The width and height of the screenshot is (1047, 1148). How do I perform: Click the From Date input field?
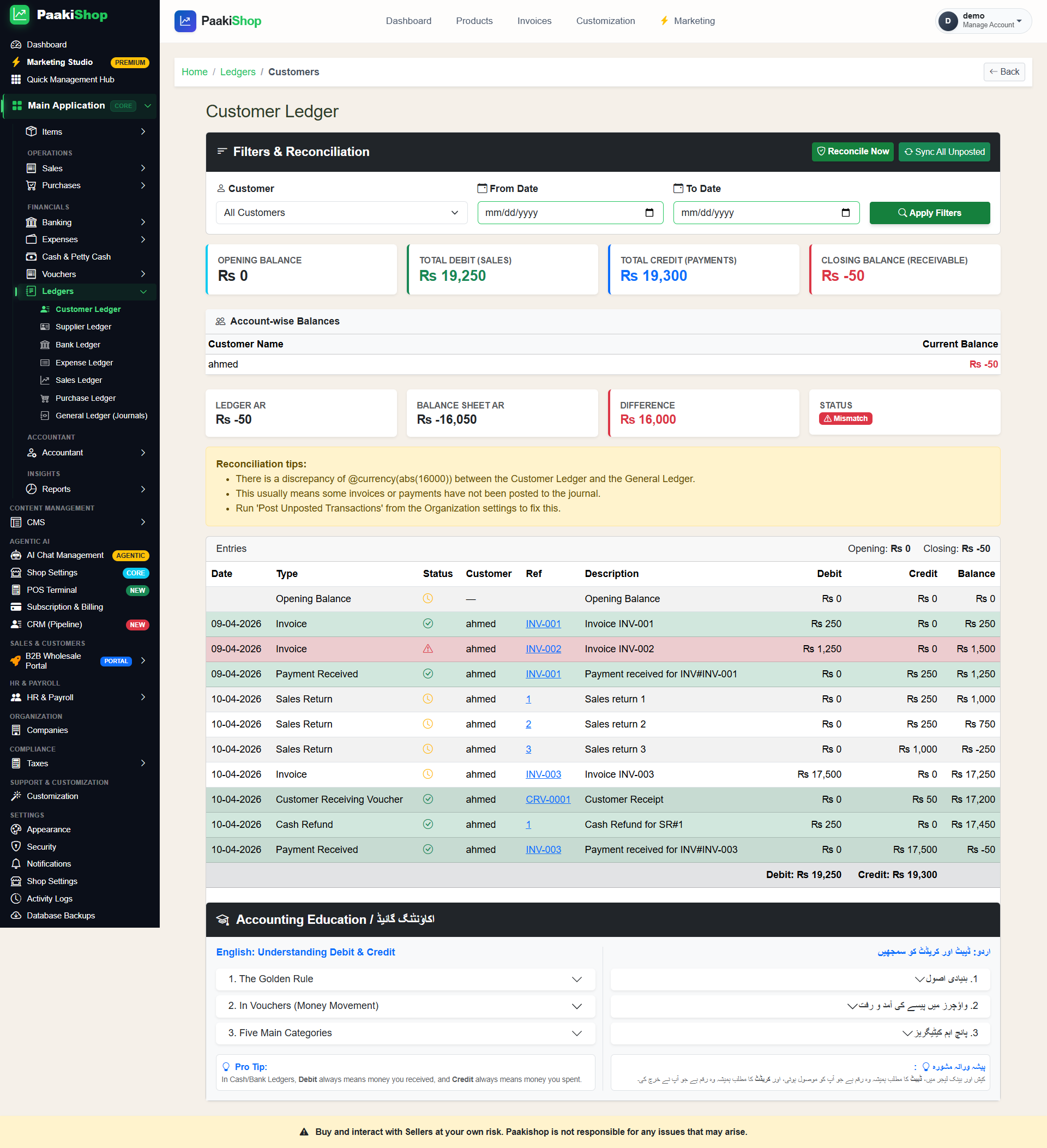(570, 212)
